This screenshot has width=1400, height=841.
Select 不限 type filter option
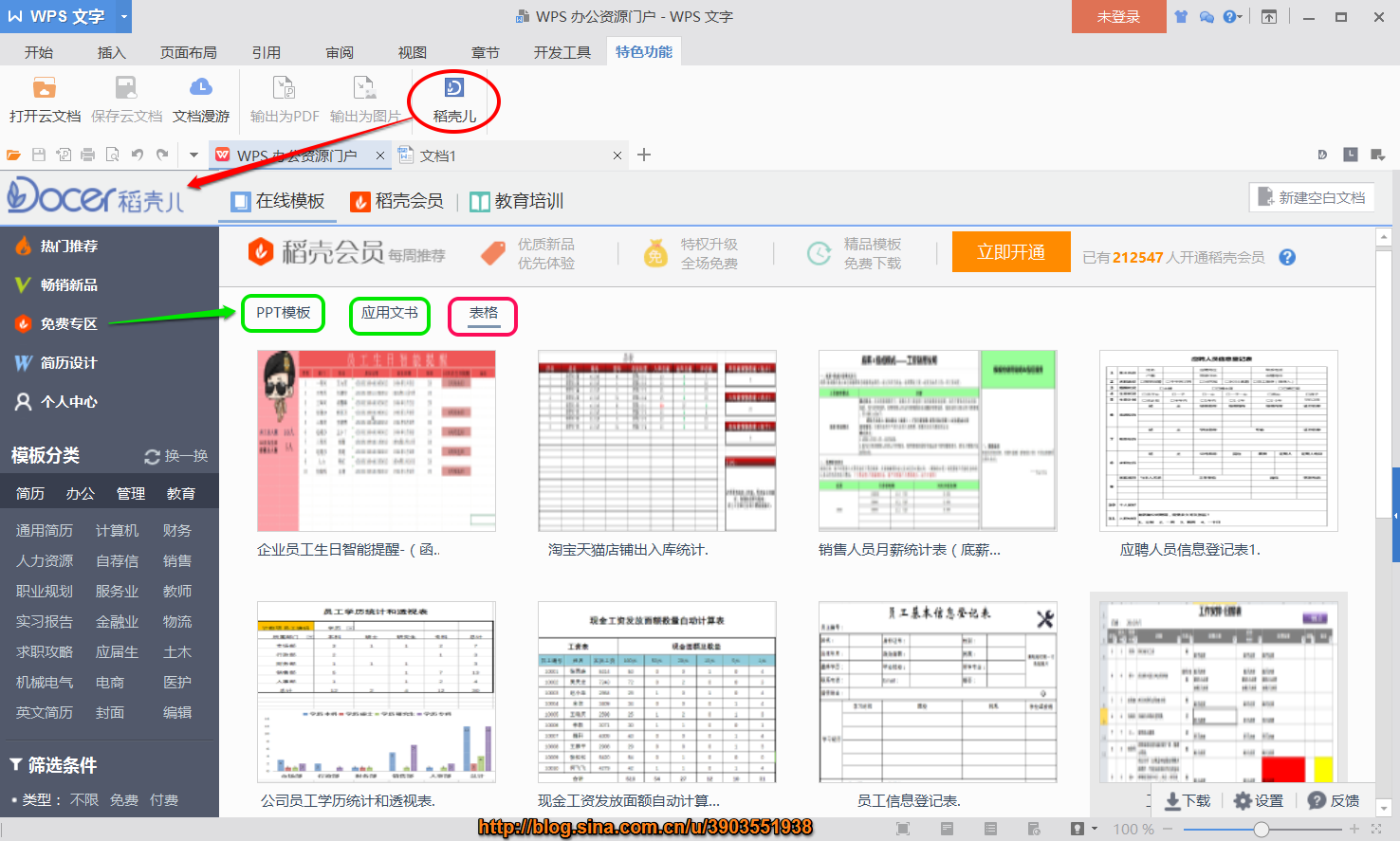84,800
